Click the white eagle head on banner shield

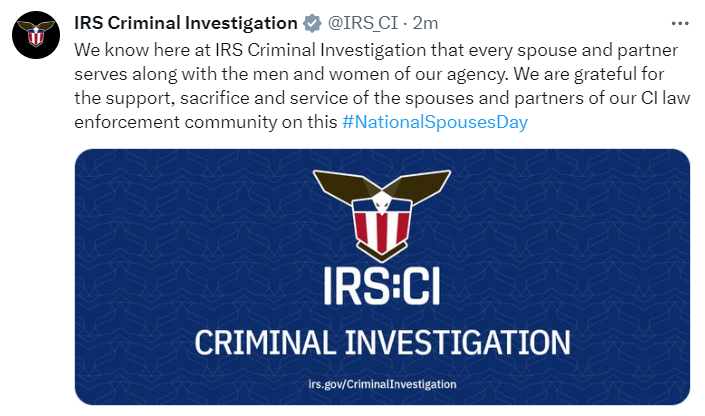pyautogui.click(x=382, y=202)
